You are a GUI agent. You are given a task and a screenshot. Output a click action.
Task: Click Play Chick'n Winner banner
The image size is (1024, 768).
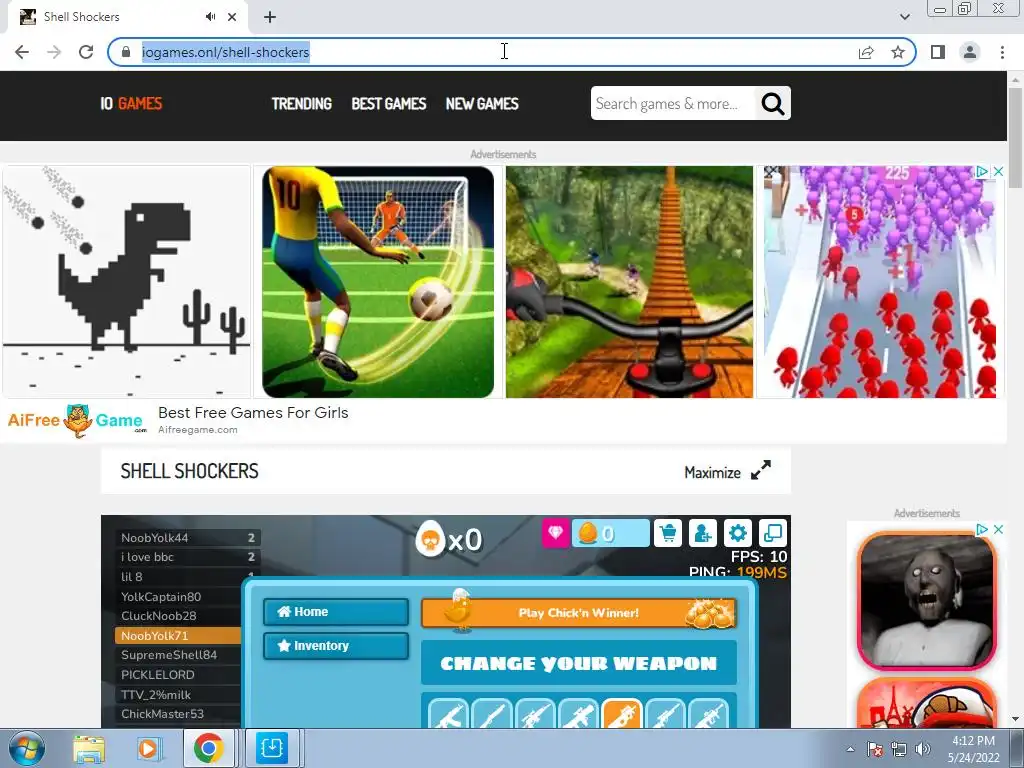(x=579, y=613)
